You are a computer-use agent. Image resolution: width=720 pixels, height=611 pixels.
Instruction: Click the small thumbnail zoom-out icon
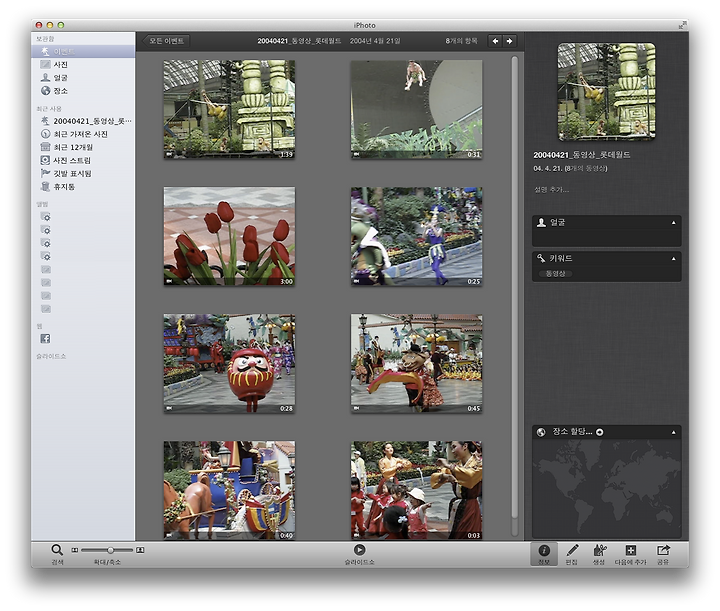point(74,550)
